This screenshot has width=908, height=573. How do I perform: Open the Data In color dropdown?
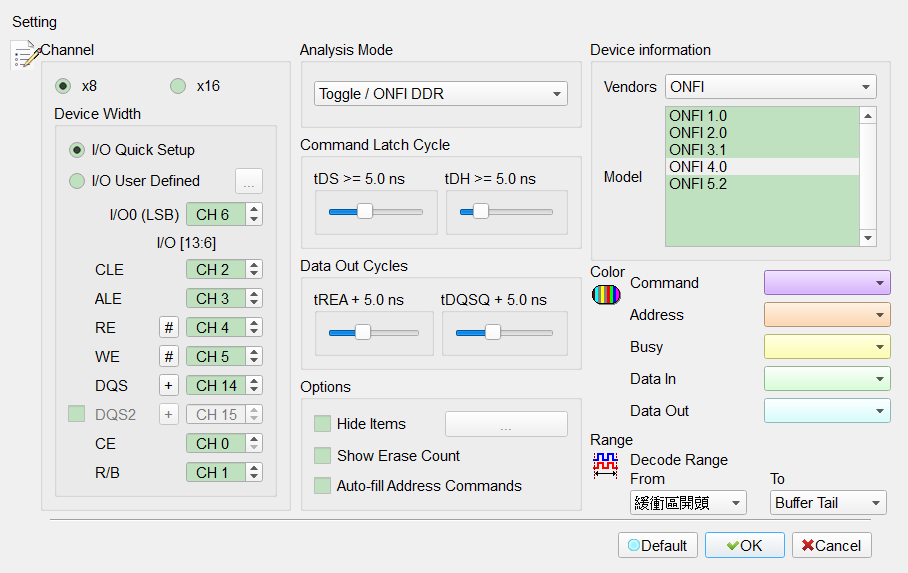click(827, 378)
